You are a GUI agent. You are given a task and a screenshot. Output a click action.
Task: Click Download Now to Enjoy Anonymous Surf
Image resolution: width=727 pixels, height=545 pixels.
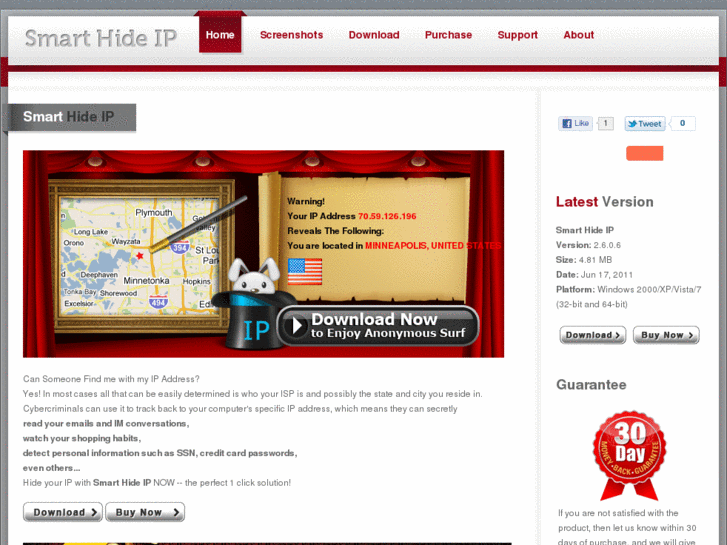(378, 326)
